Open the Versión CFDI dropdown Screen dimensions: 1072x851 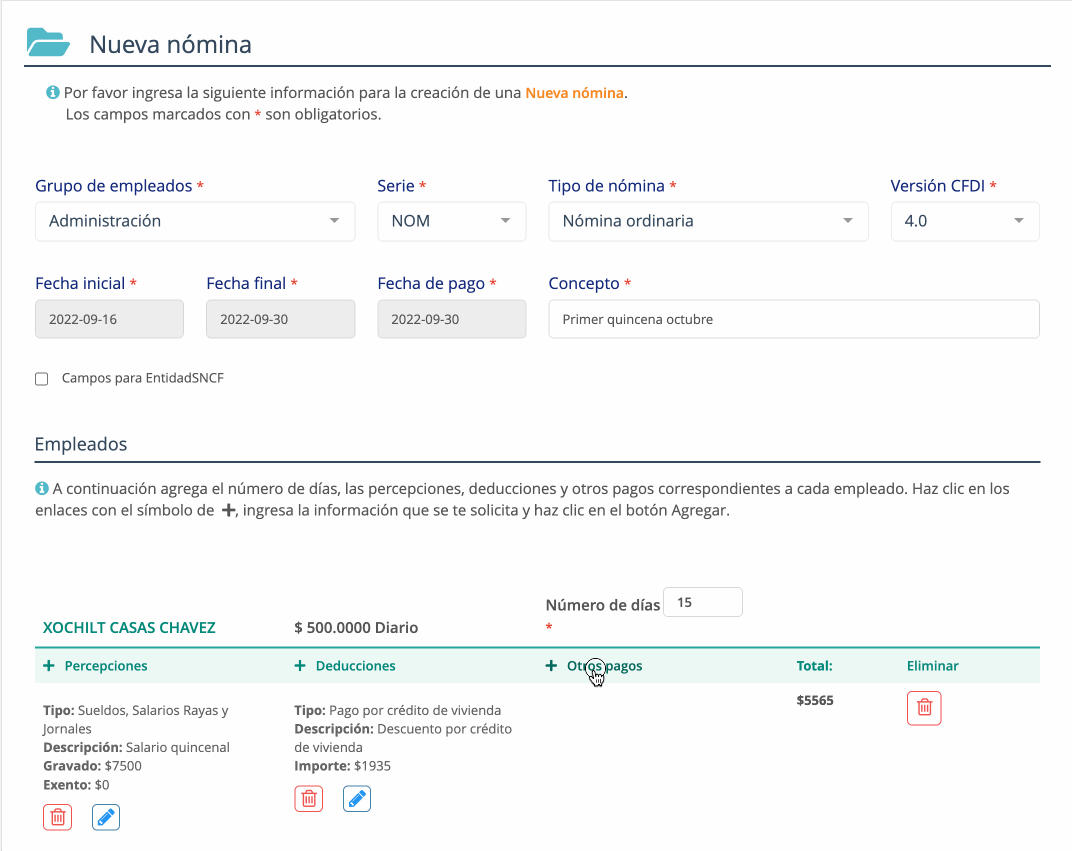point(965,221)
